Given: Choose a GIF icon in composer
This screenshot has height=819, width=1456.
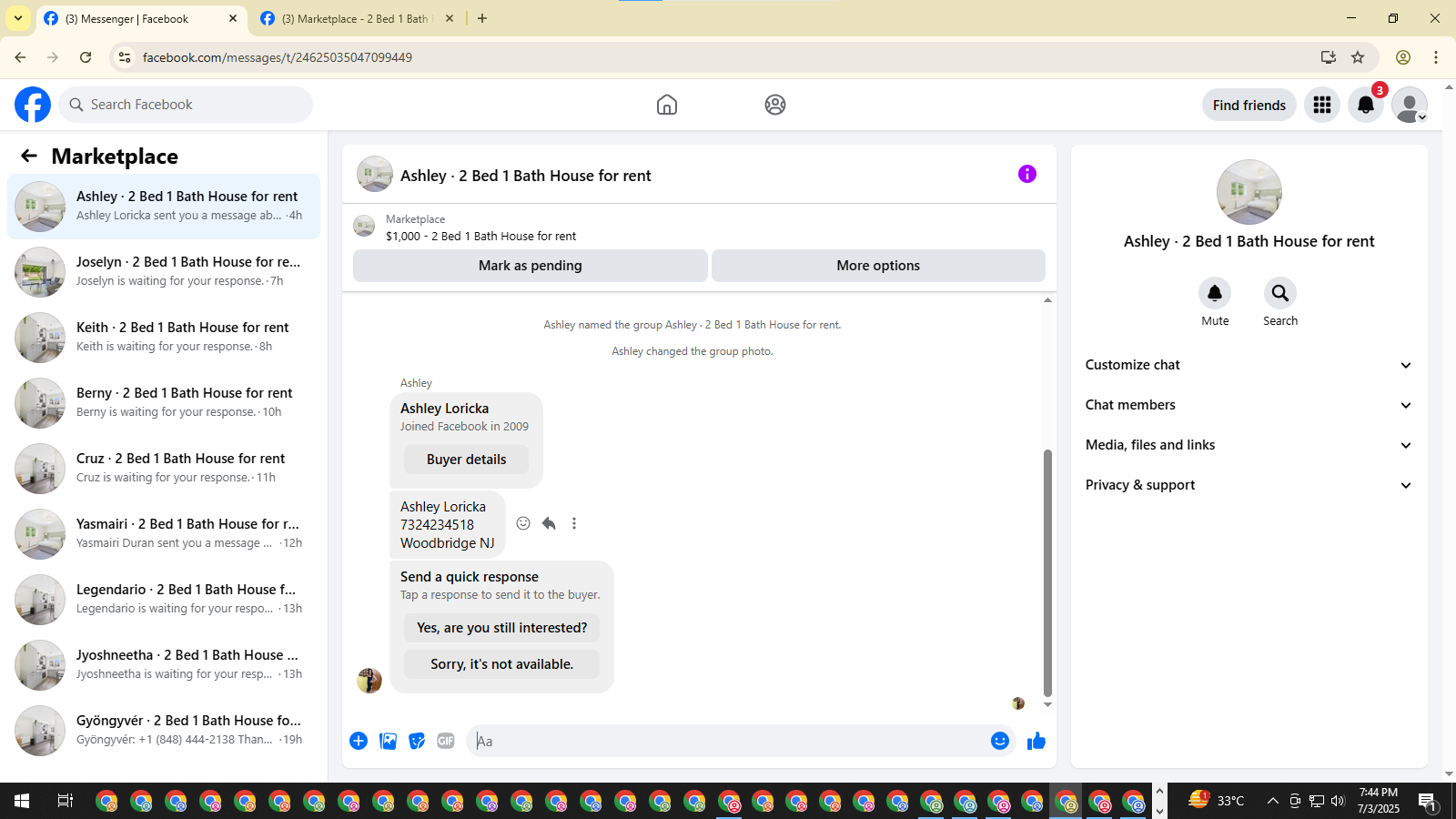Looking at the screenshot, I should point(446,741).
